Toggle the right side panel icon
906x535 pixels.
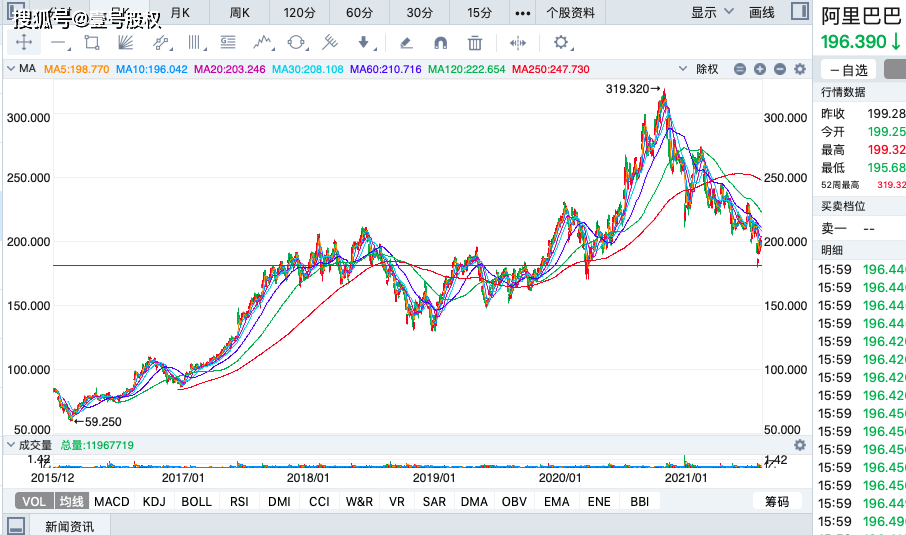[x=800, y=11]
